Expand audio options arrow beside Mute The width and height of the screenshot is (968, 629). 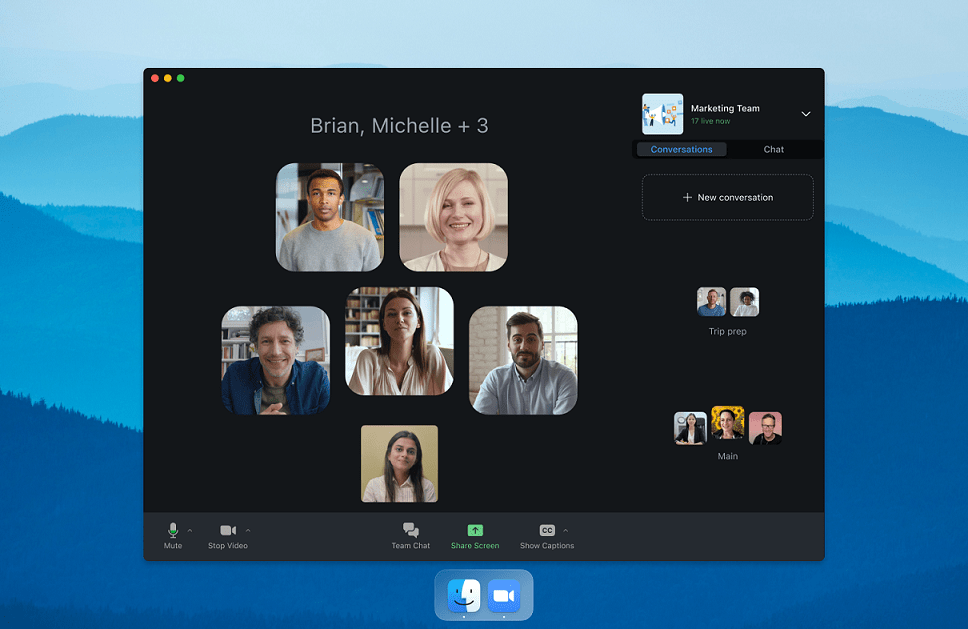pyautogui.click(x=190, y=531)
